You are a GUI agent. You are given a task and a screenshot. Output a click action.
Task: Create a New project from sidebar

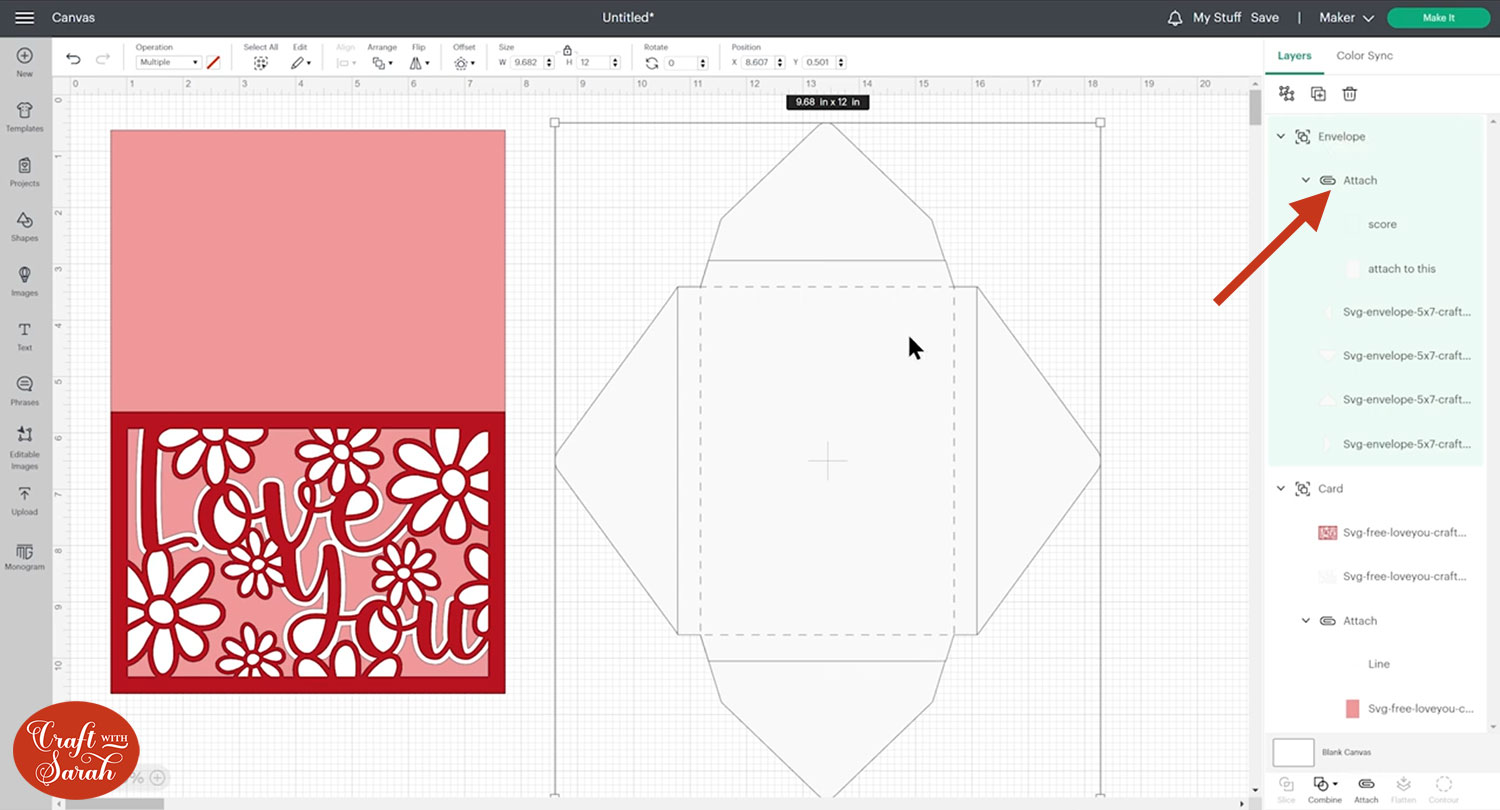(x=24, y=63)
